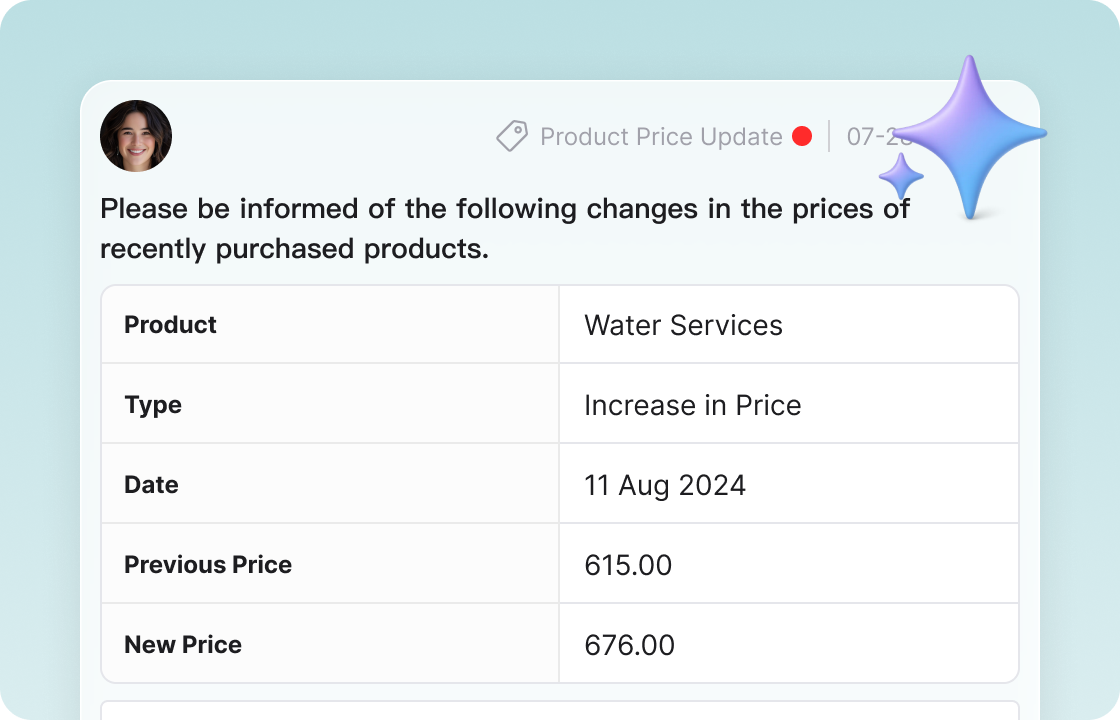Select the Product row header cell
This screenshot has height=720, width=1120.
pyautogui.click(x=170, y=324)
